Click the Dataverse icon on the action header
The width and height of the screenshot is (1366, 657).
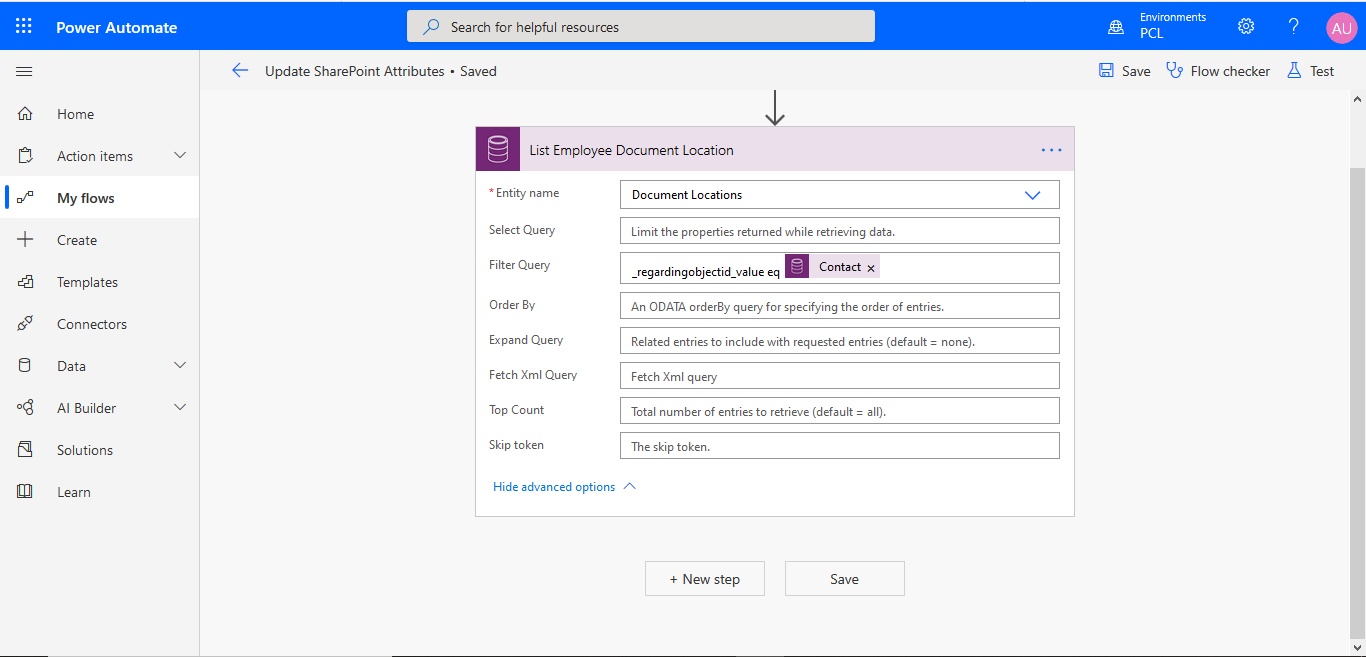498,150
